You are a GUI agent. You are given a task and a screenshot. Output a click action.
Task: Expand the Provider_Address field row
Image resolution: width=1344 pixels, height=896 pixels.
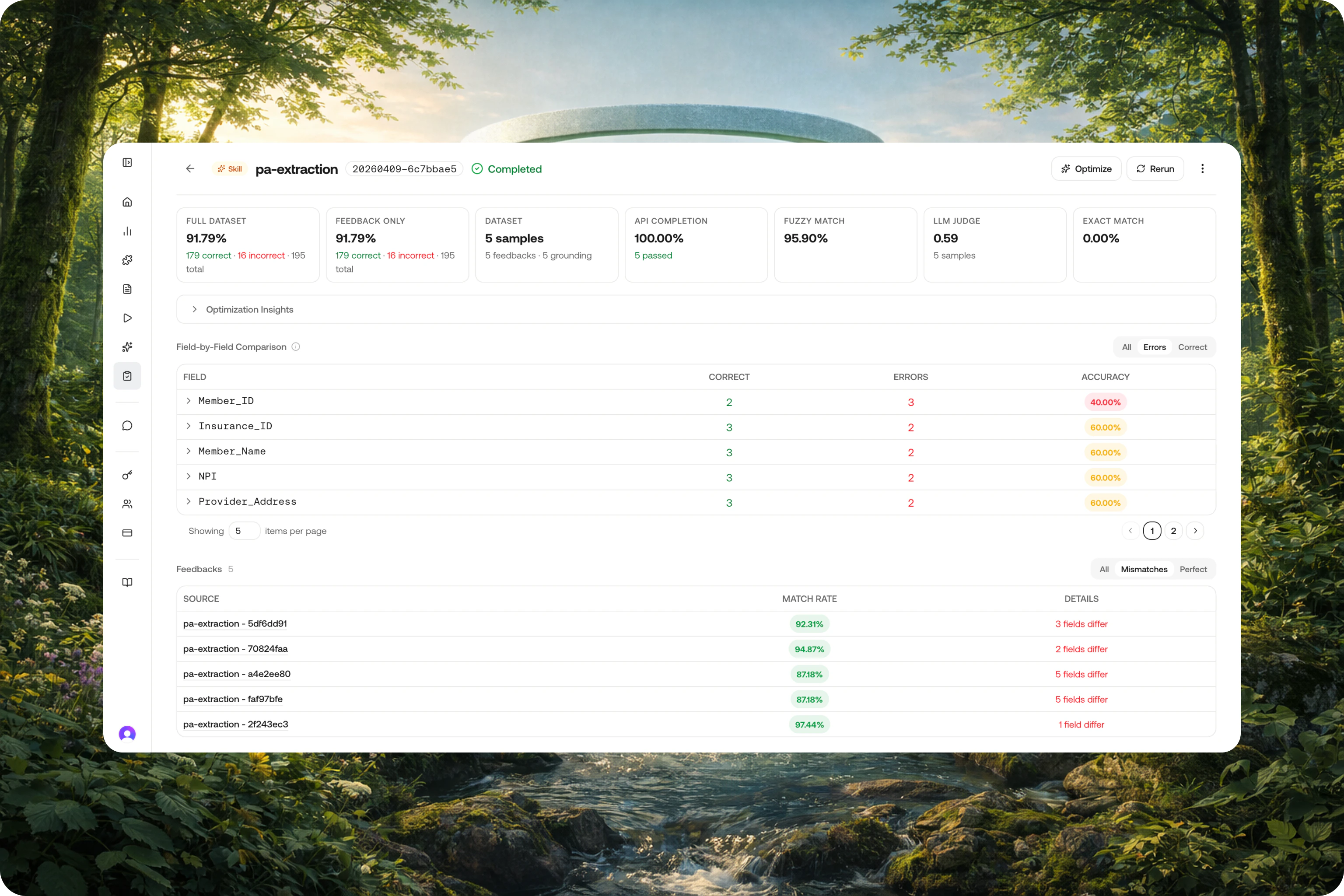pyautogui.click(x=189, y=502)
